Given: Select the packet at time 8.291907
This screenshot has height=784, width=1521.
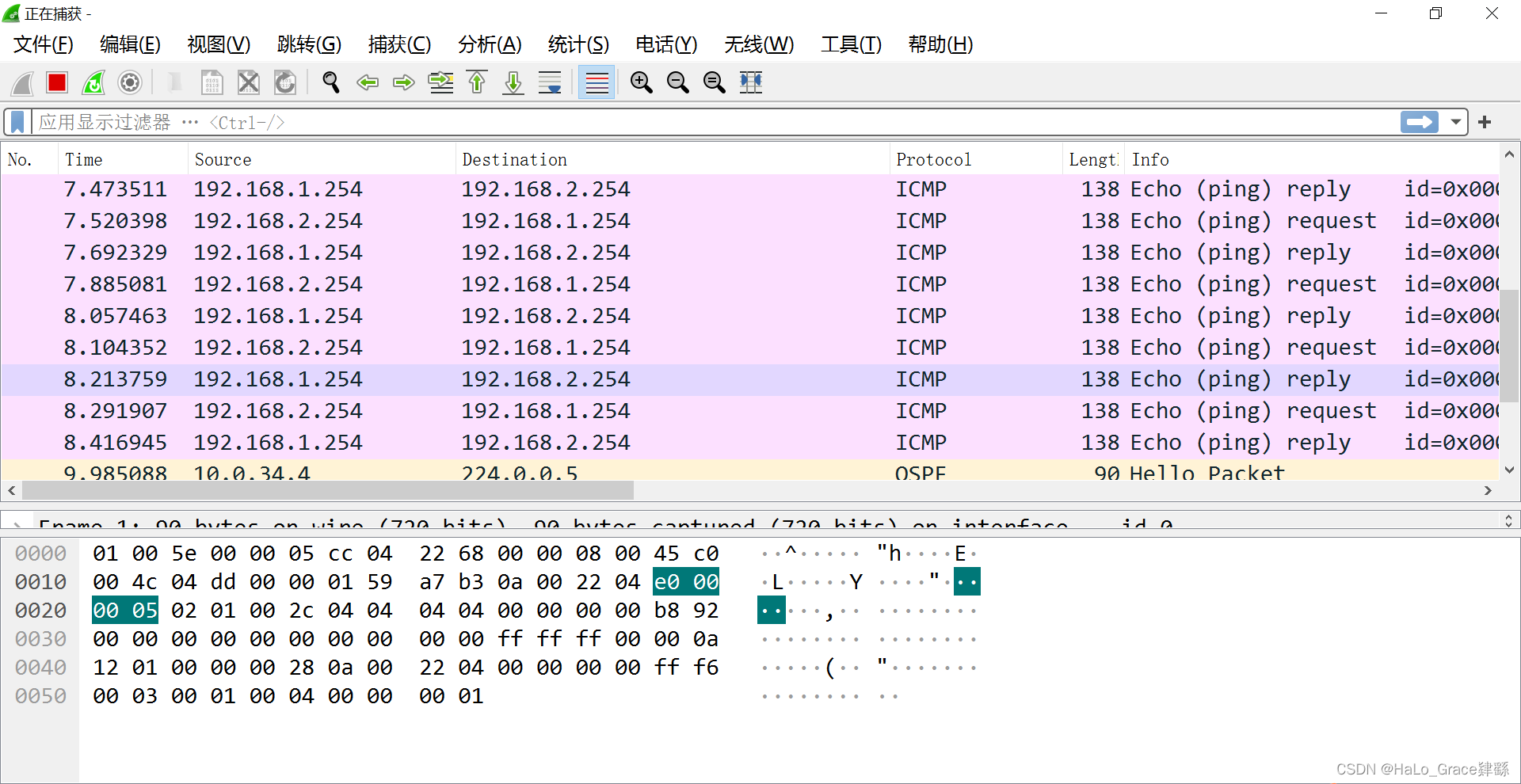Looking at the screenshot, I should point(750,411).
